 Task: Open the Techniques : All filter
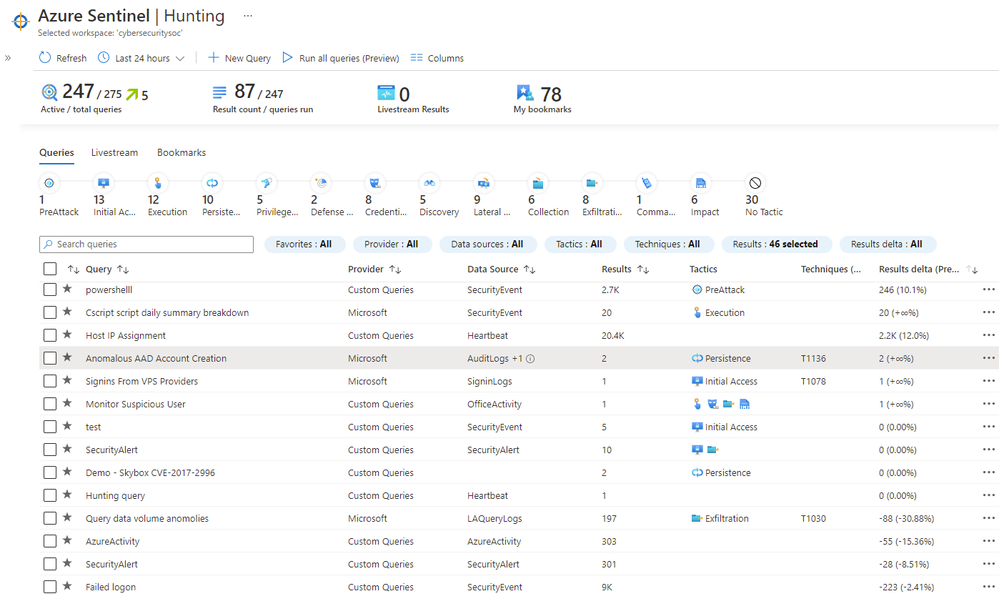coord(667,244)
